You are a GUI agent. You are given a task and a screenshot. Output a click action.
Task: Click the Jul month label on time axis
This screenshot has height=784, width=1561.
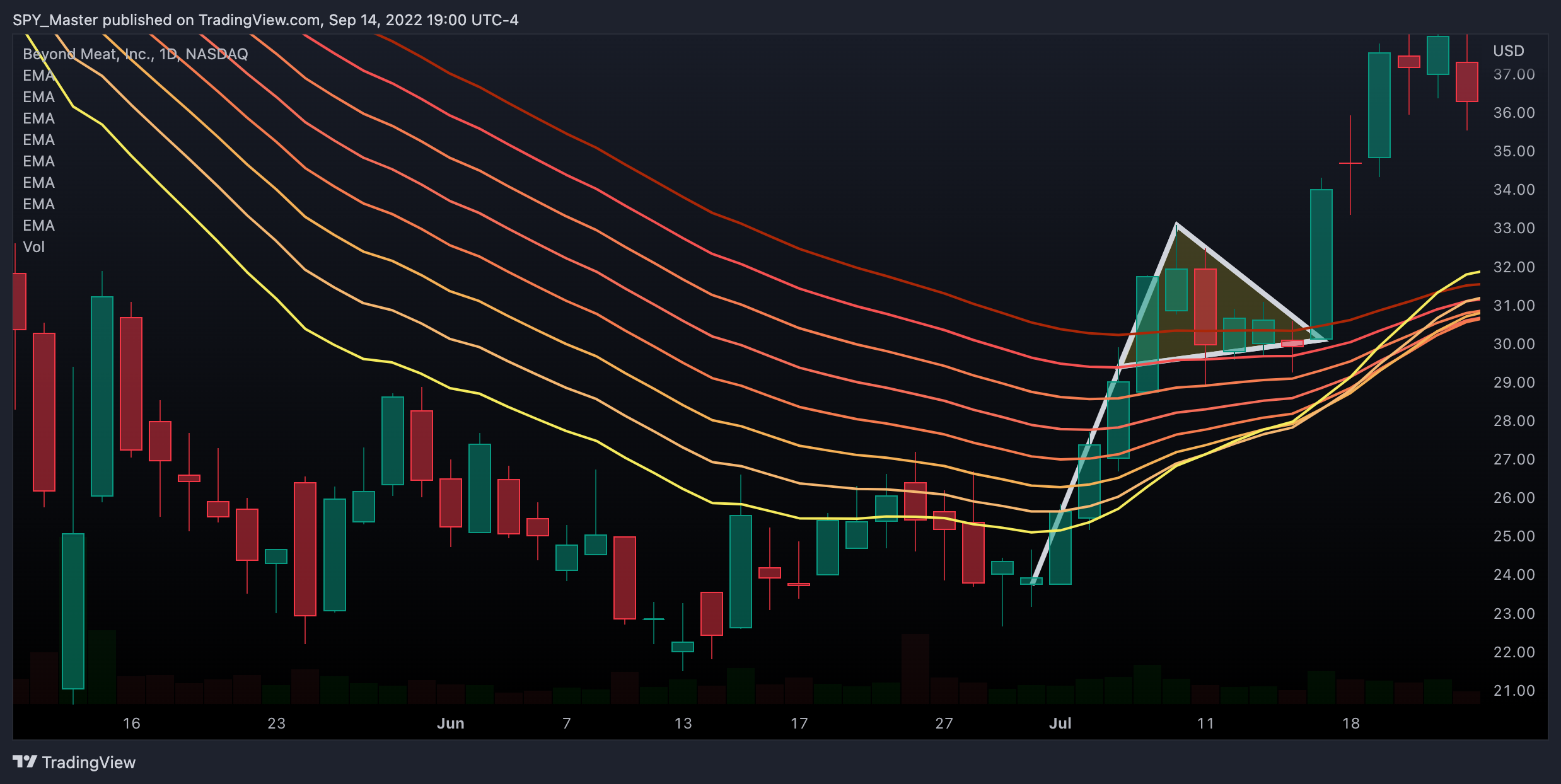[x=1060, y=723]
